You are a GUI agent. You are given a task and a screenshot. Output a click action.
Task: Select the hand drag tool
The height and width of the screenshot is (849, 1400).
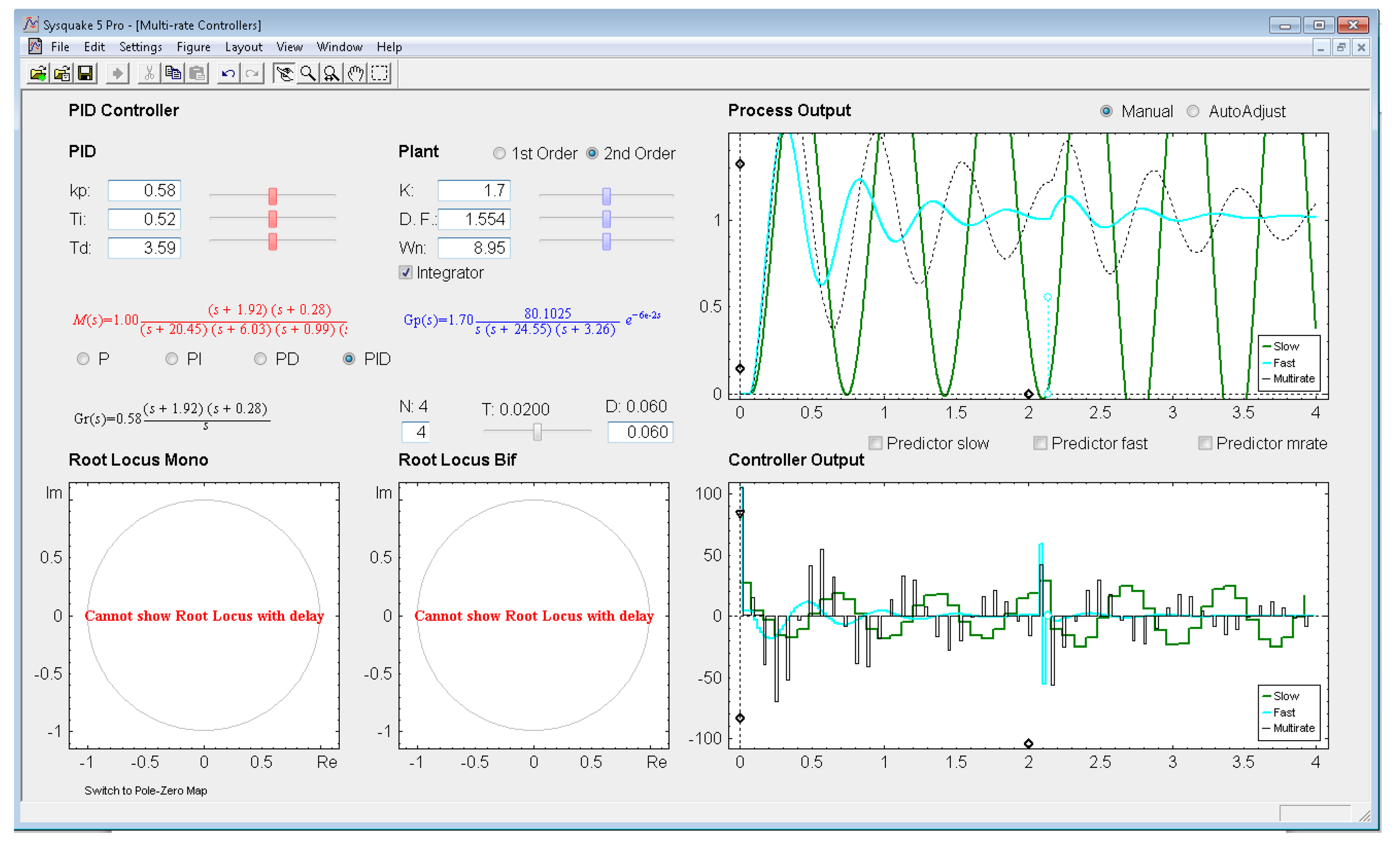(356, 73)
